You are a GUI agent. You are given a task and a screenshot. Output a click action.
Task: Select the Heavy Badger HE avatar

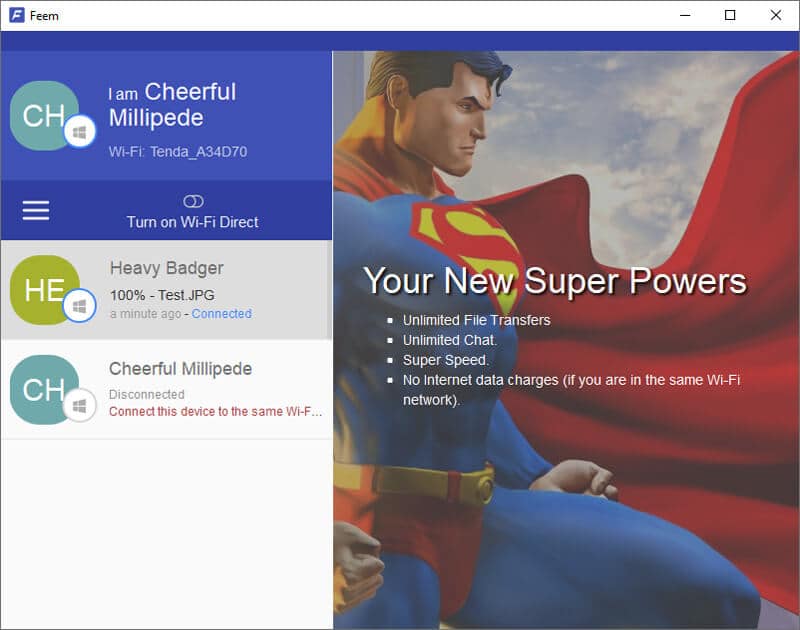[x=45, y=289]
